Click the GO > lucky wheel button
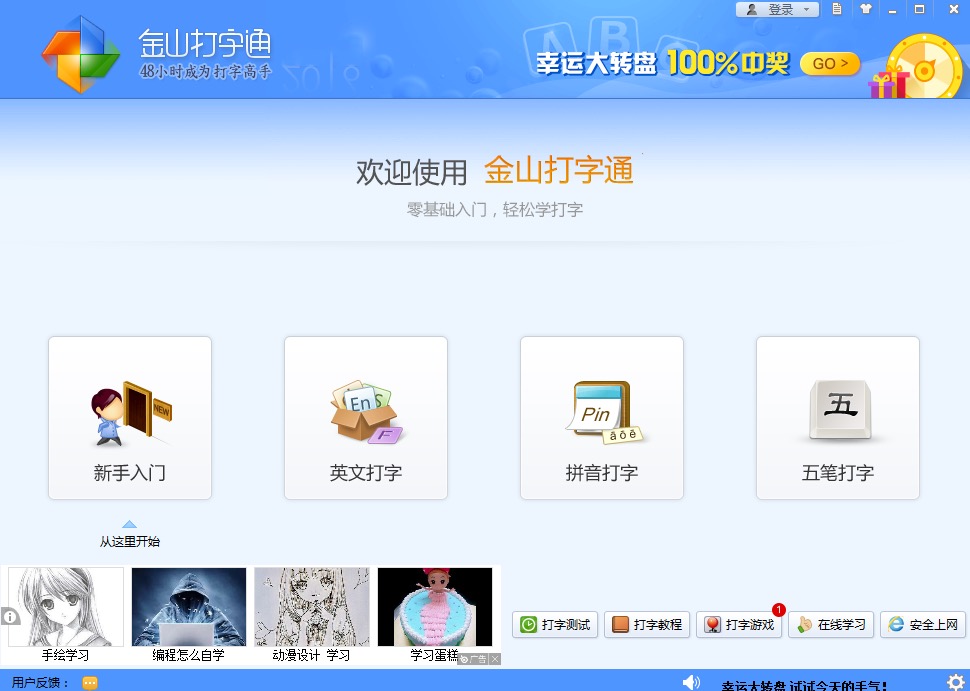This screenshot has height=691, width=970. pos(830,64)
